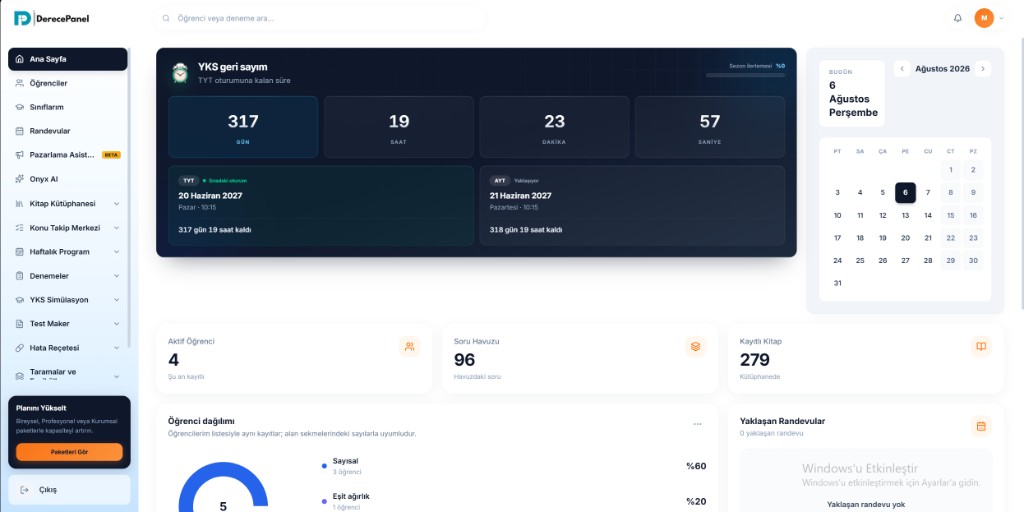This screenshot has width=1024, height=512.
Task: Click the Sezon ilerlemesi progress bar
Action: [x=745, y=75]
